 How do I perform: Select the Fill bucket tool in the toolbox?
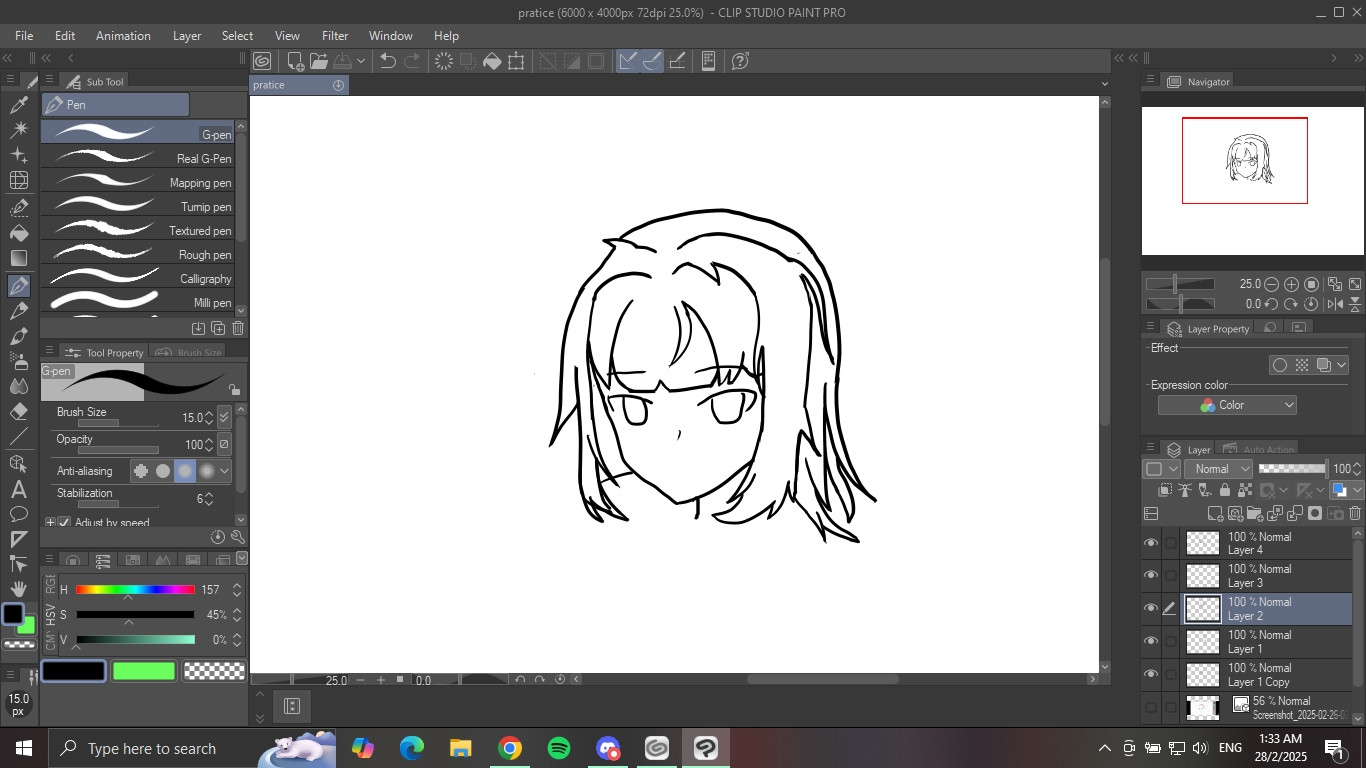pos(18,233)
